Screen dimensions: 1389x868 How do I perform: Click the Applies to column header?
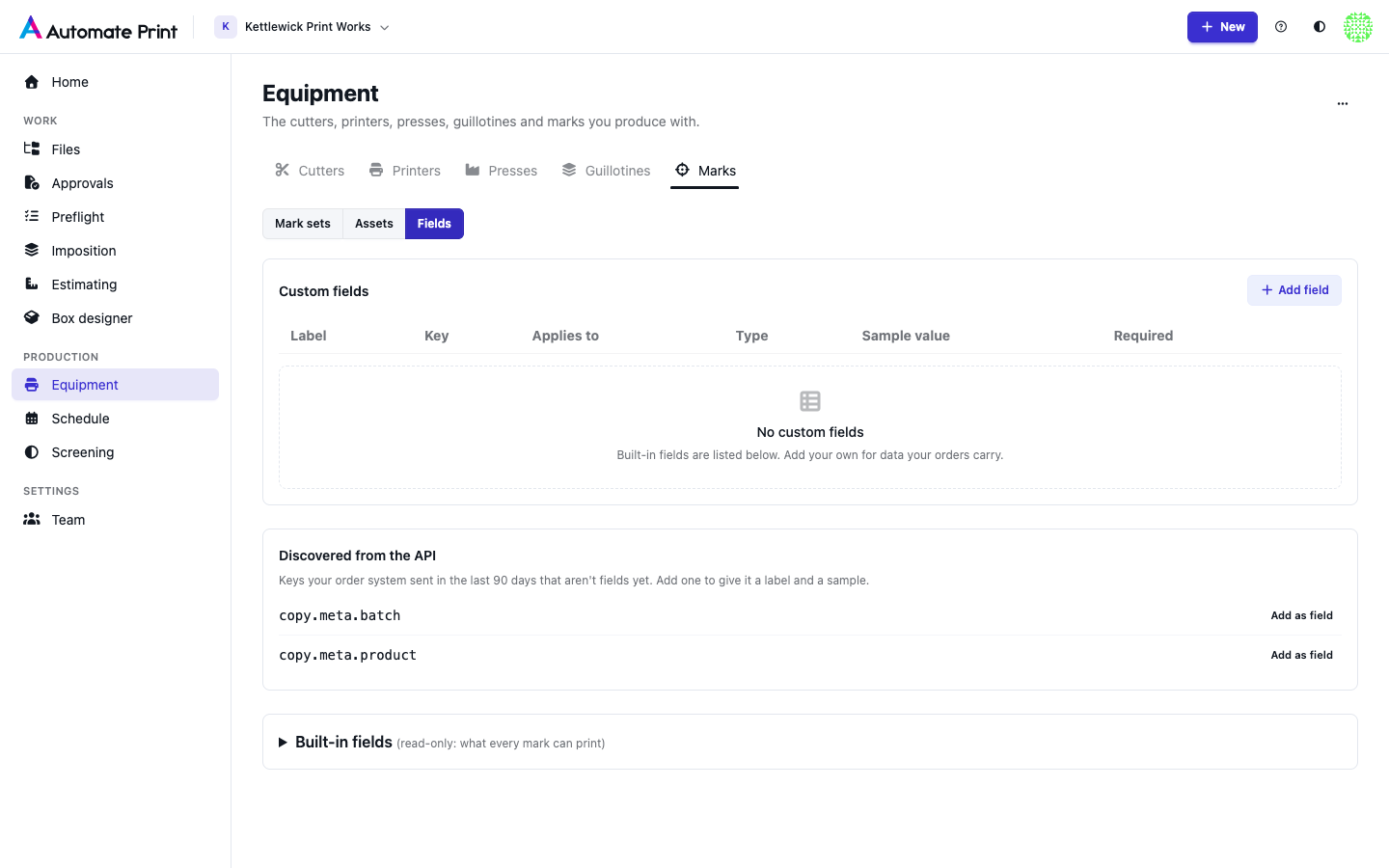pos(565,336)
